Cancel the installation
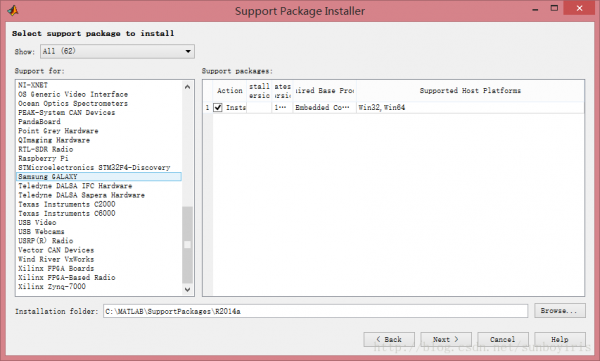The image size is (600, 361). [503, 339]
